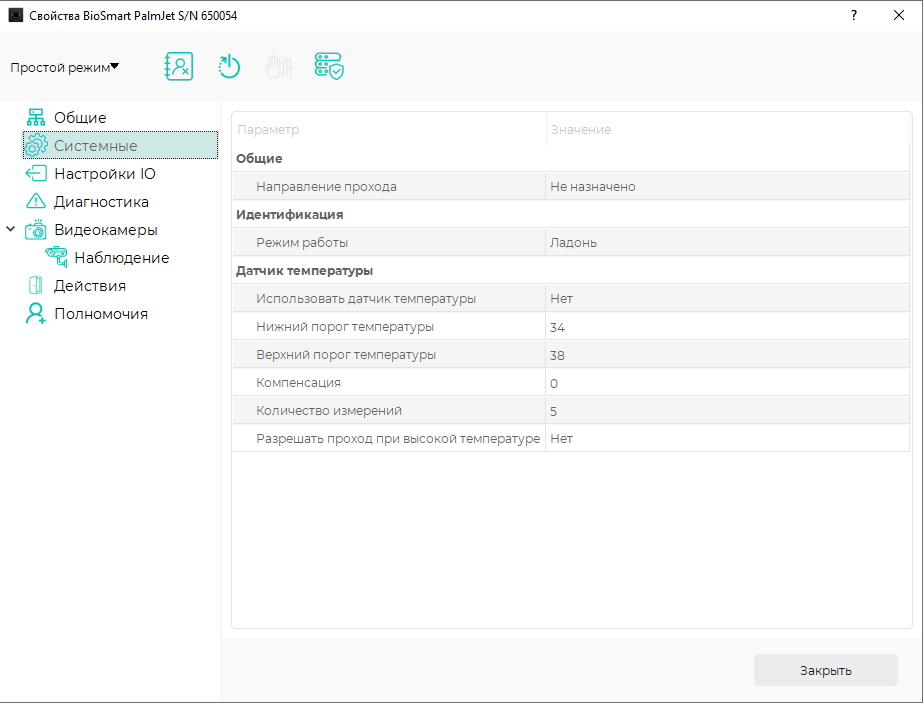Click the arrow icon beside Настройки IO
Screen dimensions: 923x703
pos(36,174)
